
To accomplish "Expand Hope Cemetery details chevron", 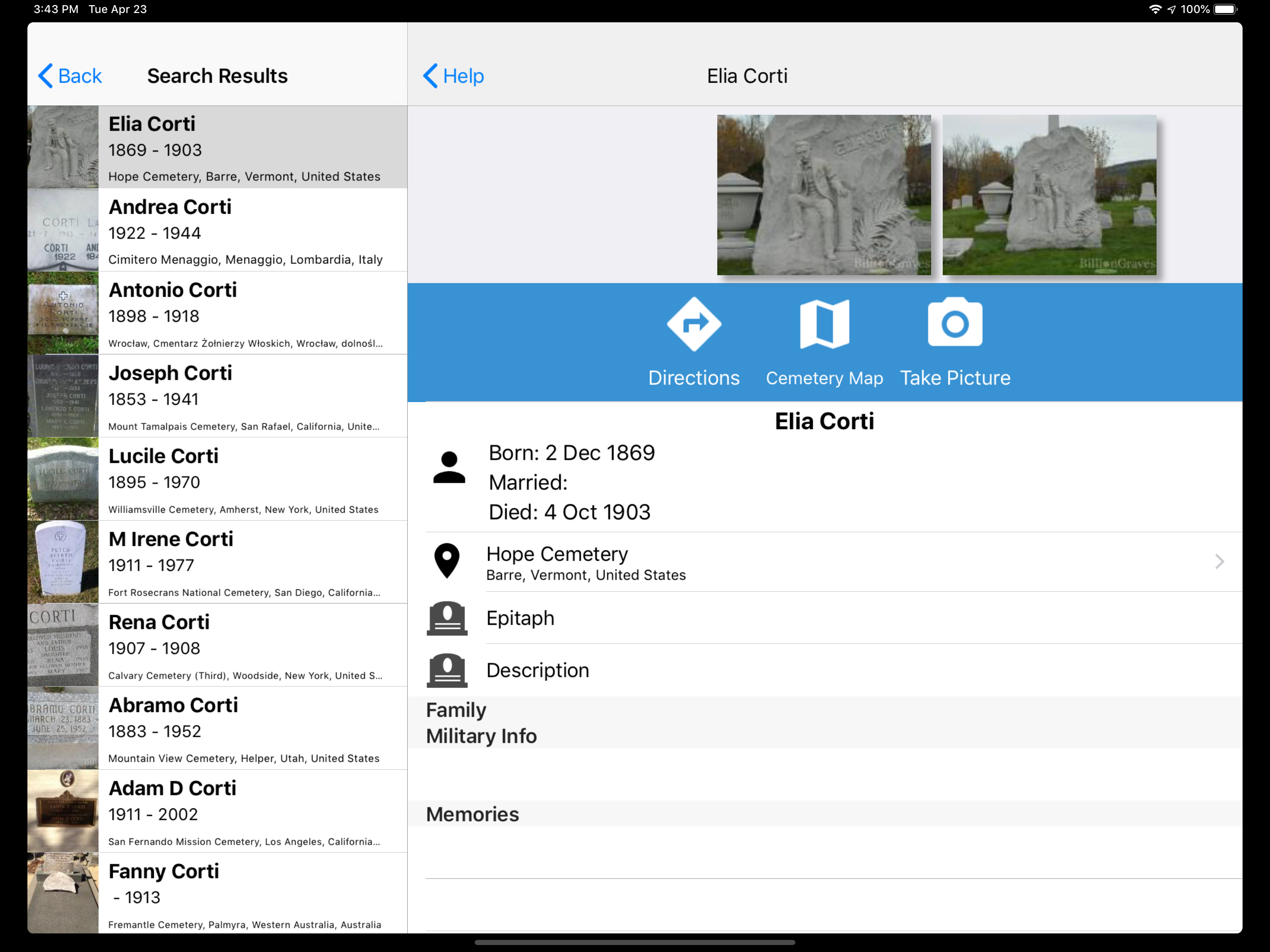I will (x=1219, y=562).
